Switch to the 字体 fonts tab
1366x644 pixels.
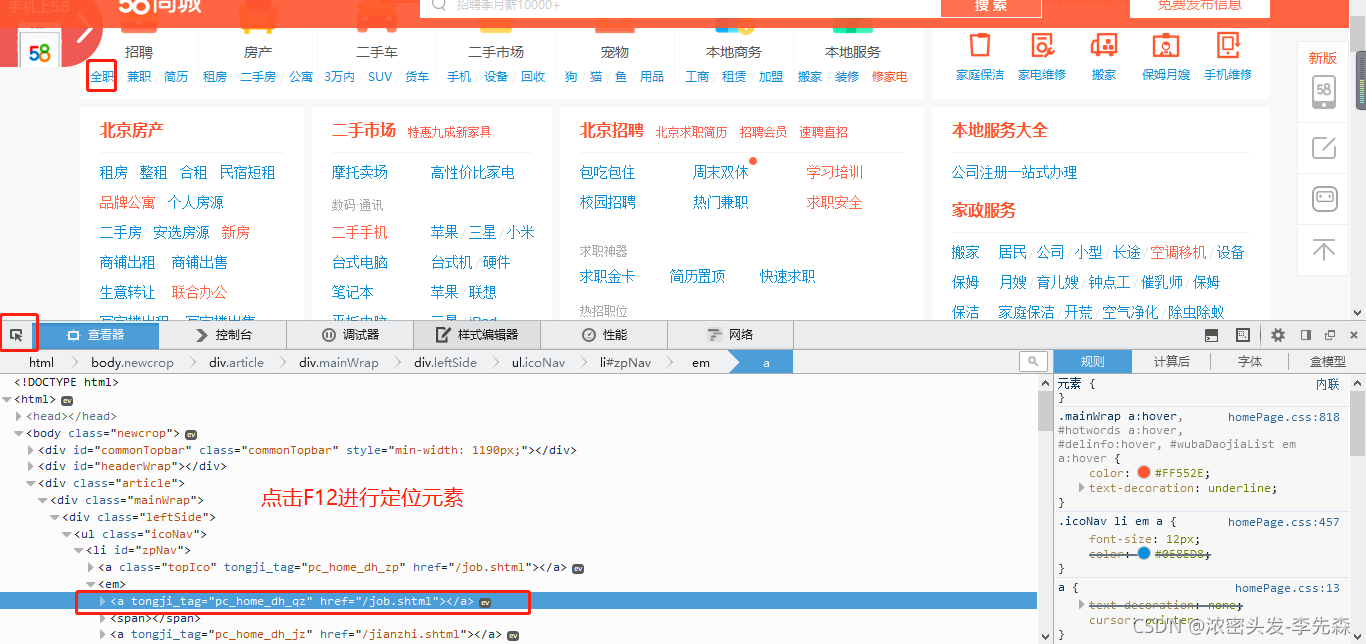tap(1249, 361)
